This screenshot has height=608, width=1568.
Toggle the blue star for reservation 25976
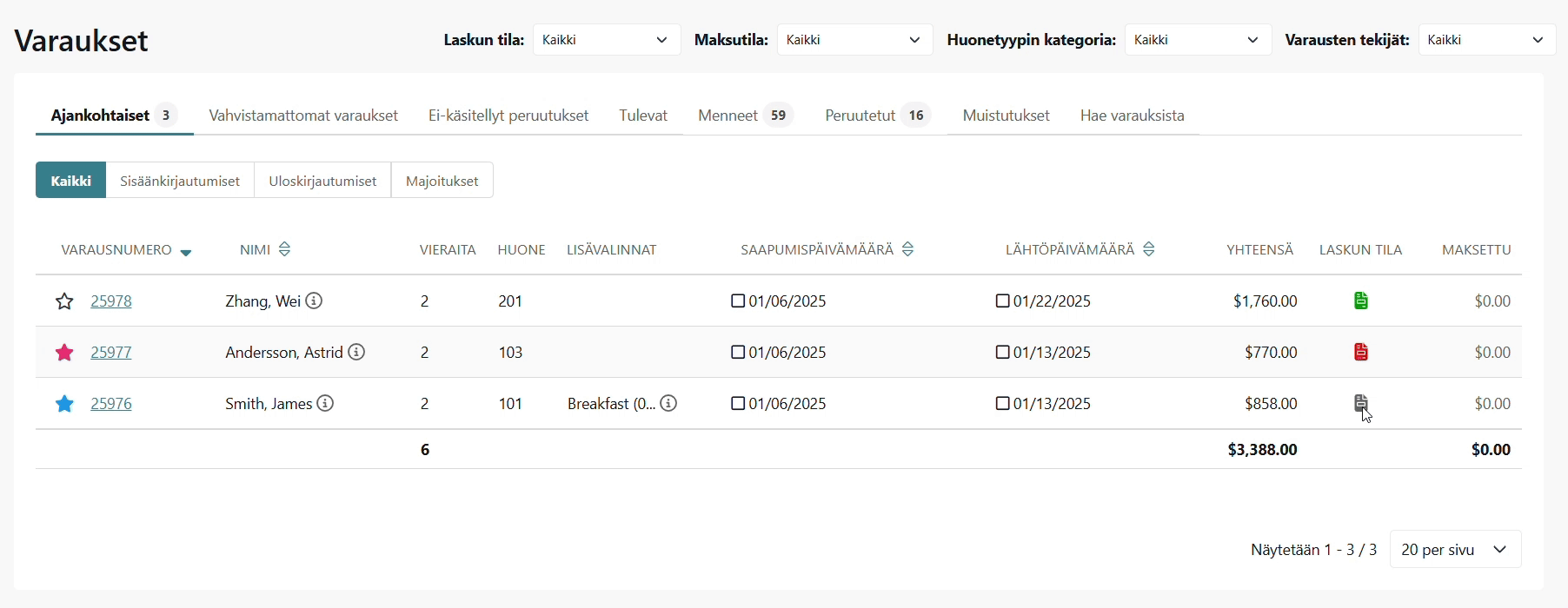[64, 404]
